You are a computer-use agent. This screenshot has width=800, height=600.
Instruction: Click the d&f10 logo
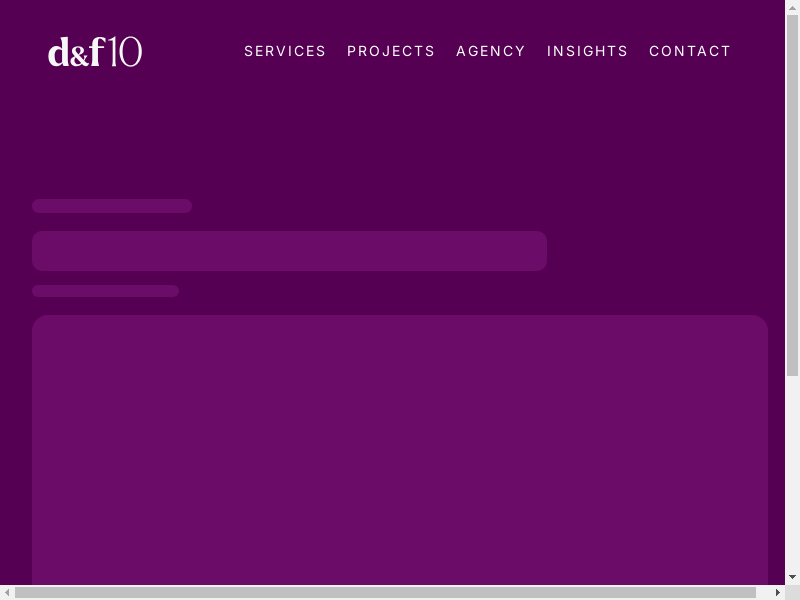[95, 52]
